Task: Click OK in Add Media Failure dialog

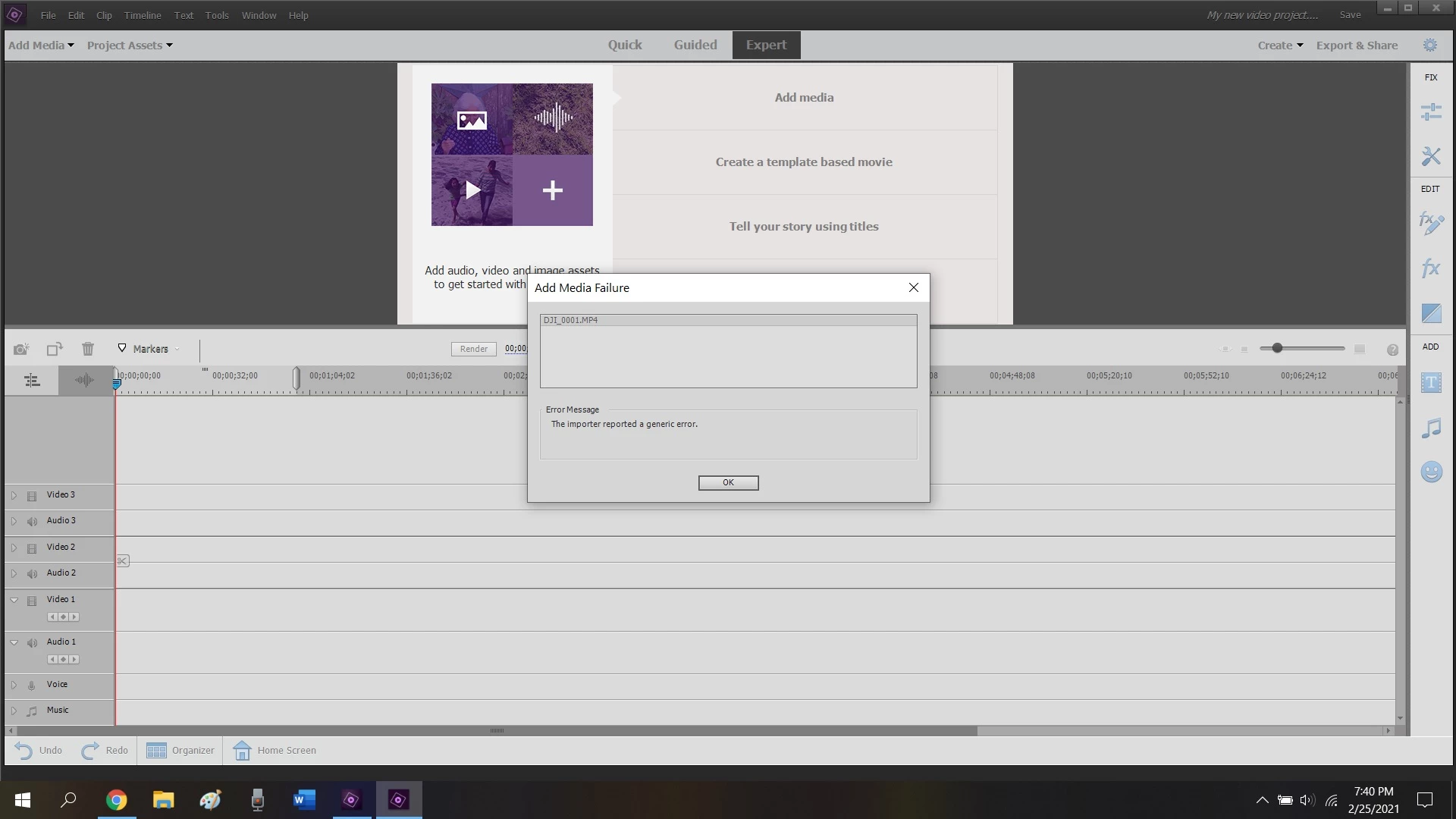Action: pos(728,483)
